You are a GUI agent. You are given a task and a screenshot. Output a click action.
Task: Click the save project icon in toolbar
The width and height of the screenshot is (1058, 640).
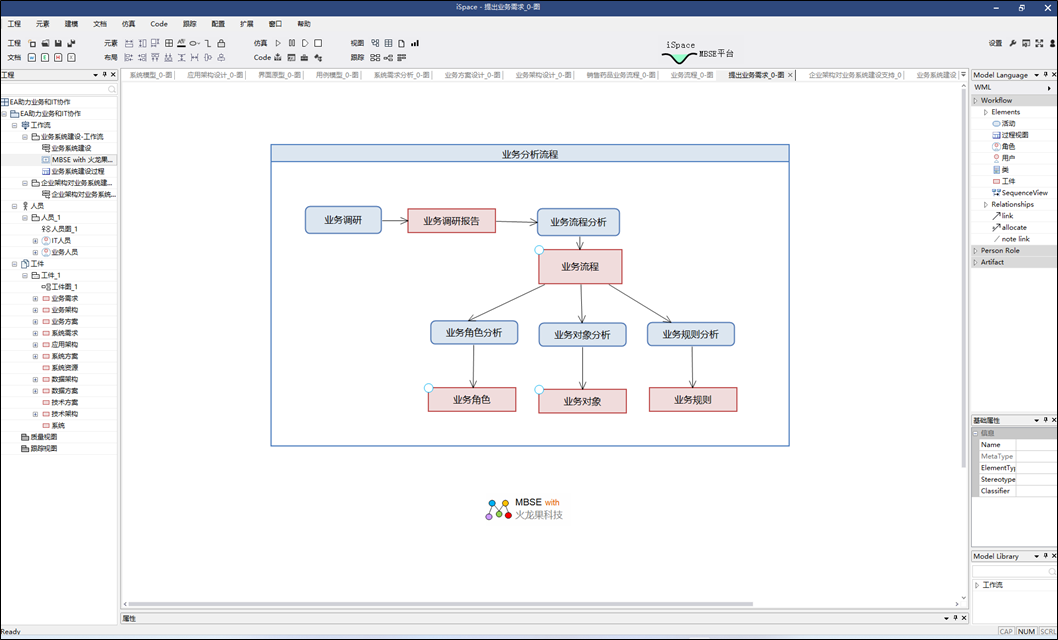point(58,43)
